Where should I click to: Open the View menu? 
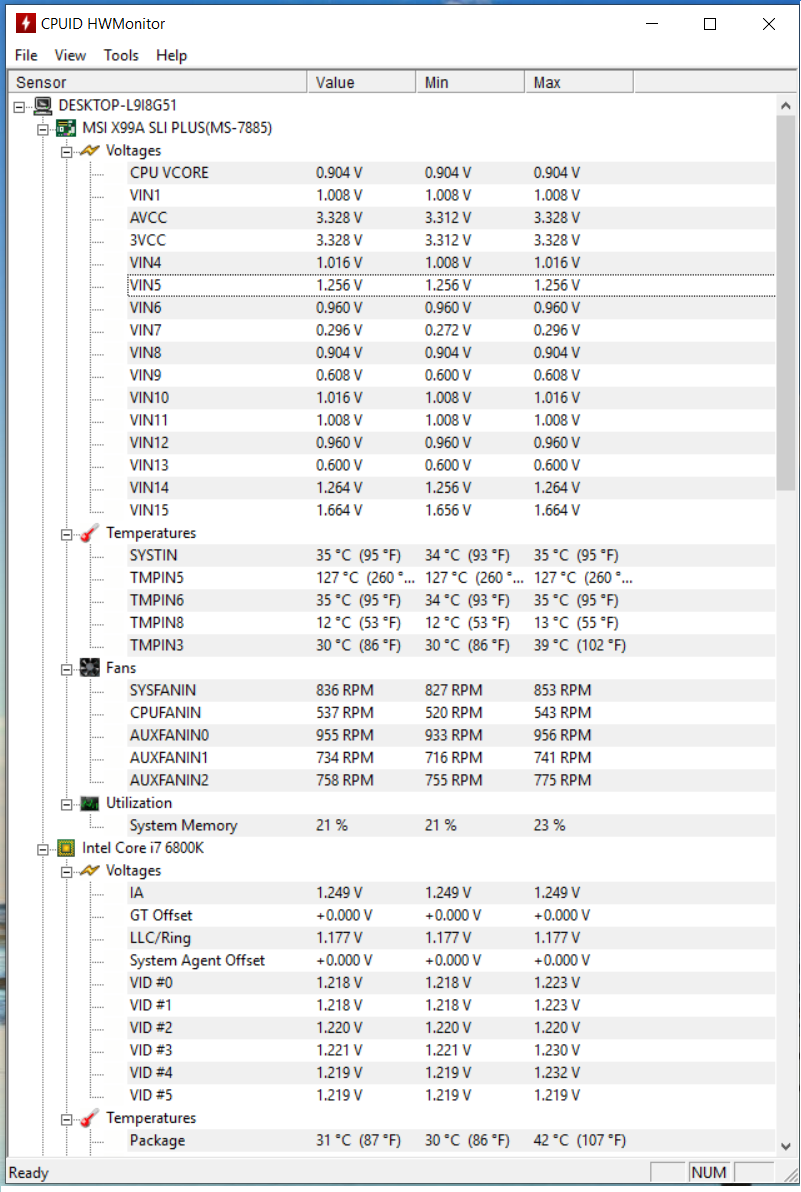(x=70, y=55)
